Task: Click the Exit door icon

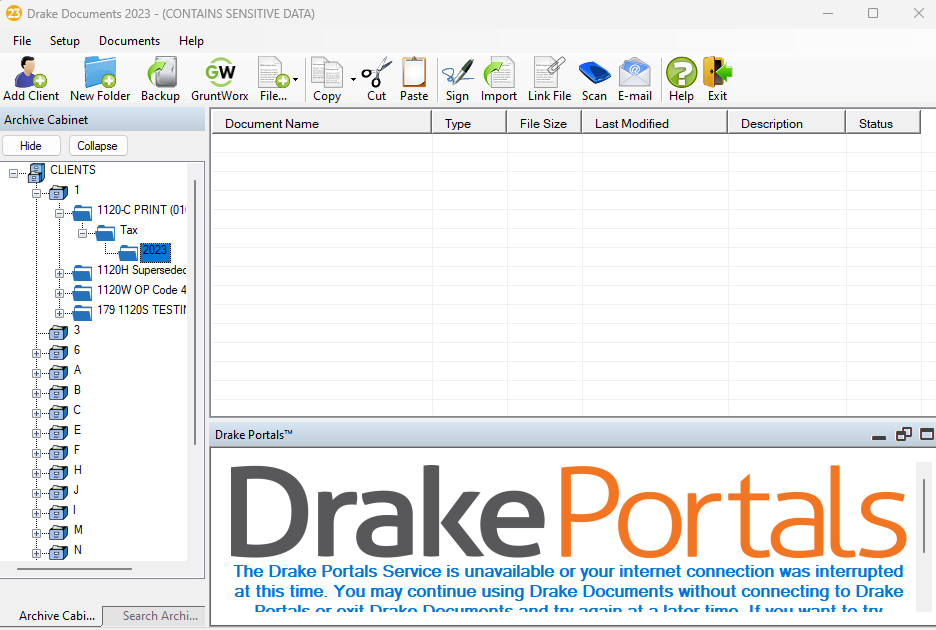Action: click(718, 79)
